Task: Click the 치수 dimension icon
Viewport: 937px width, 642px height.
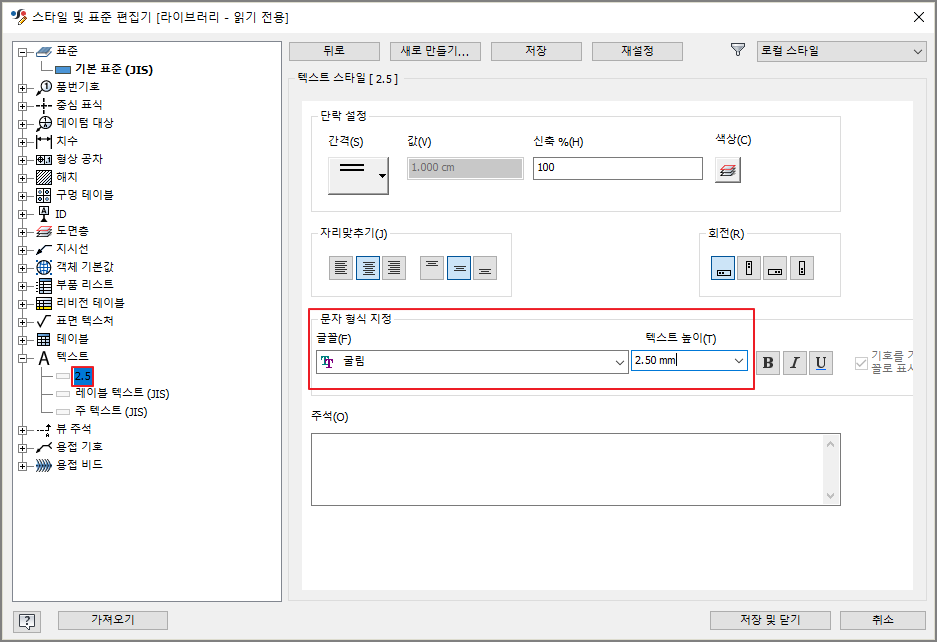Action: tap(44, 142)
